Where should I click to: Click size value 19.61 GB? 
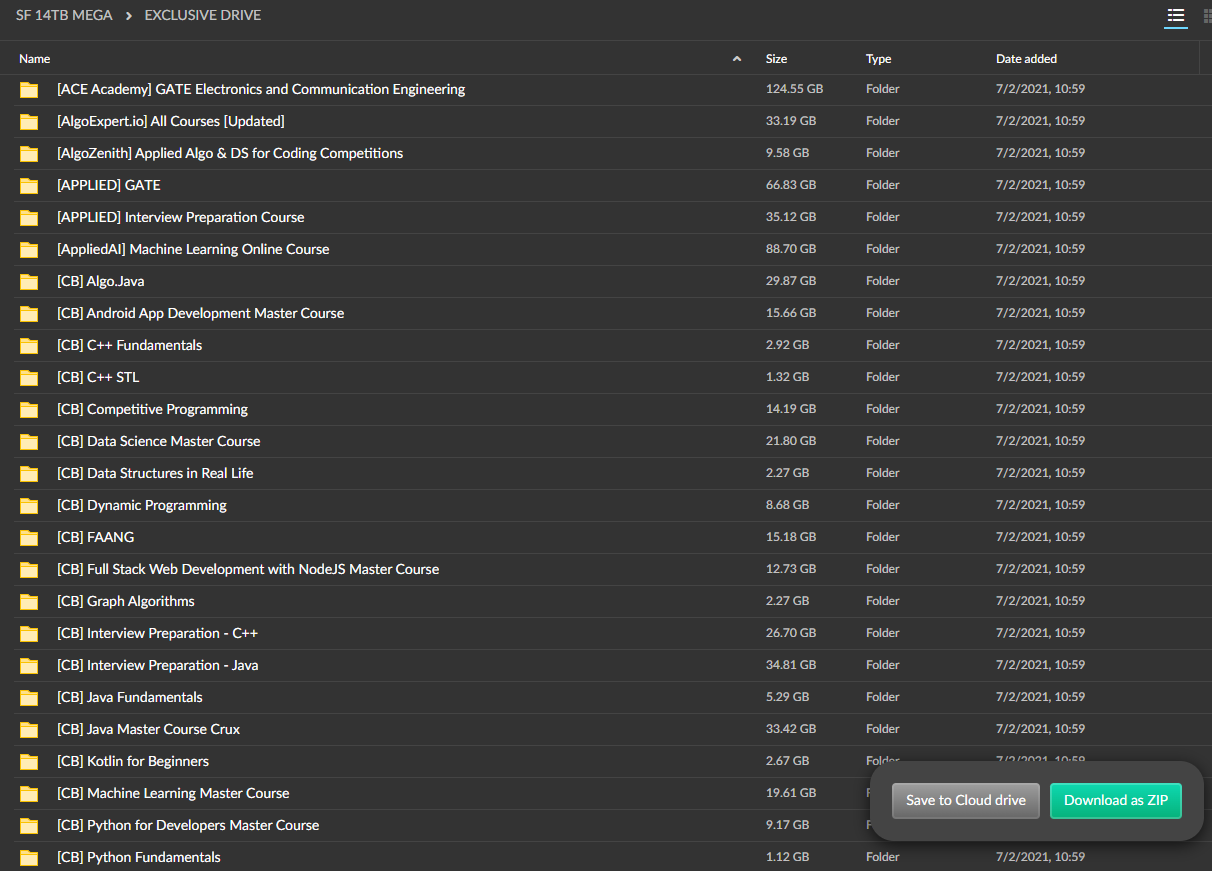tap(791, 793)
